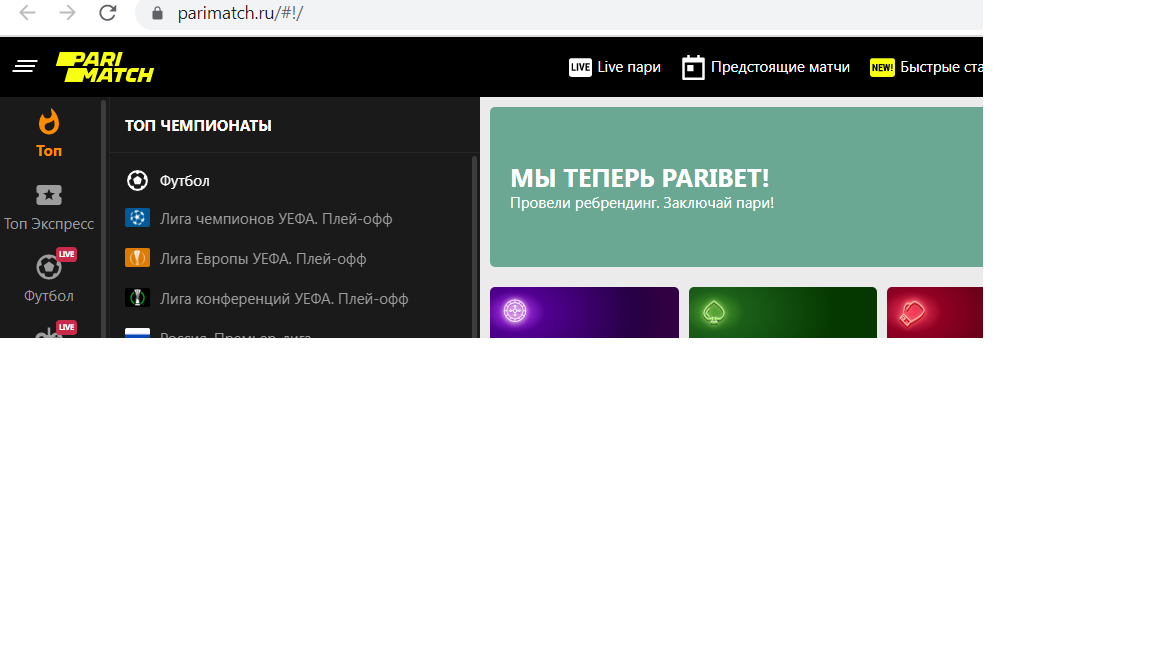Open Live пари in the header
This screenshot has width=1152, height=648.
tap(615, 67)
